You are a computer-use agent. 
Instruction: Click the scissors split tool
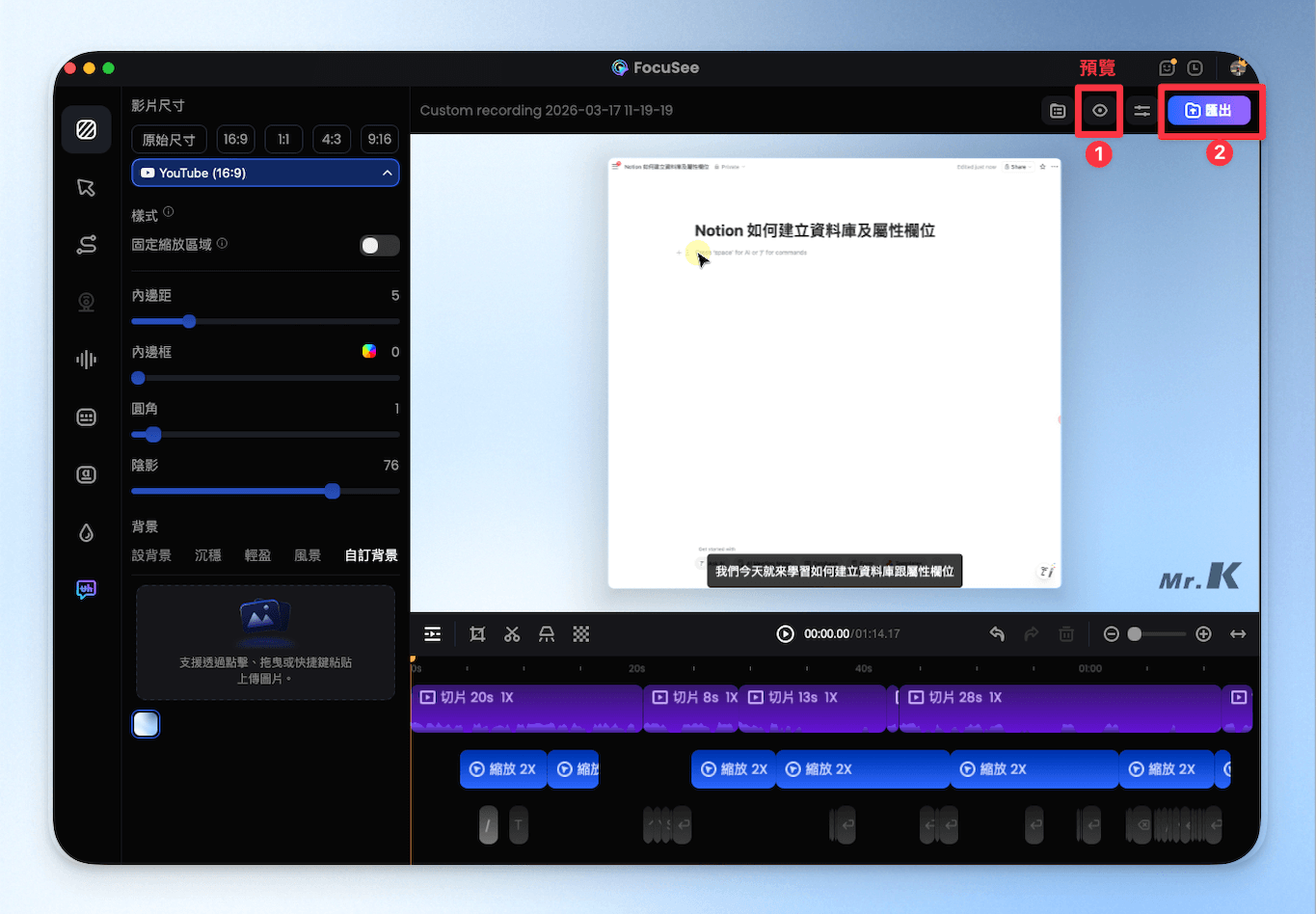512,633
